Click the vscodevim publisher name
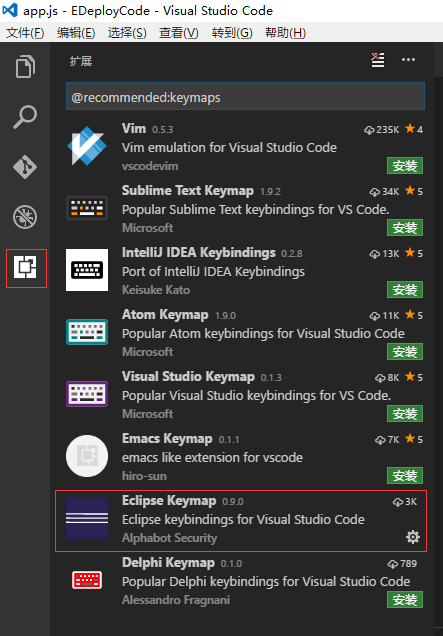443x636 pixels. tap(150, 166)
